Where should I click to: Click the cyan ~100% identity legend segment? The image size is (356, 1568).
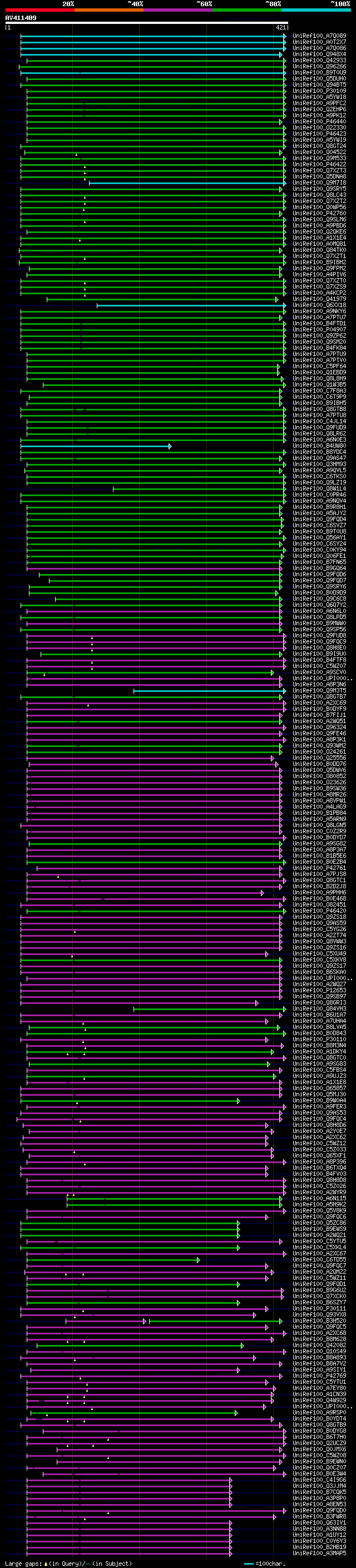[x=316, y=10]
